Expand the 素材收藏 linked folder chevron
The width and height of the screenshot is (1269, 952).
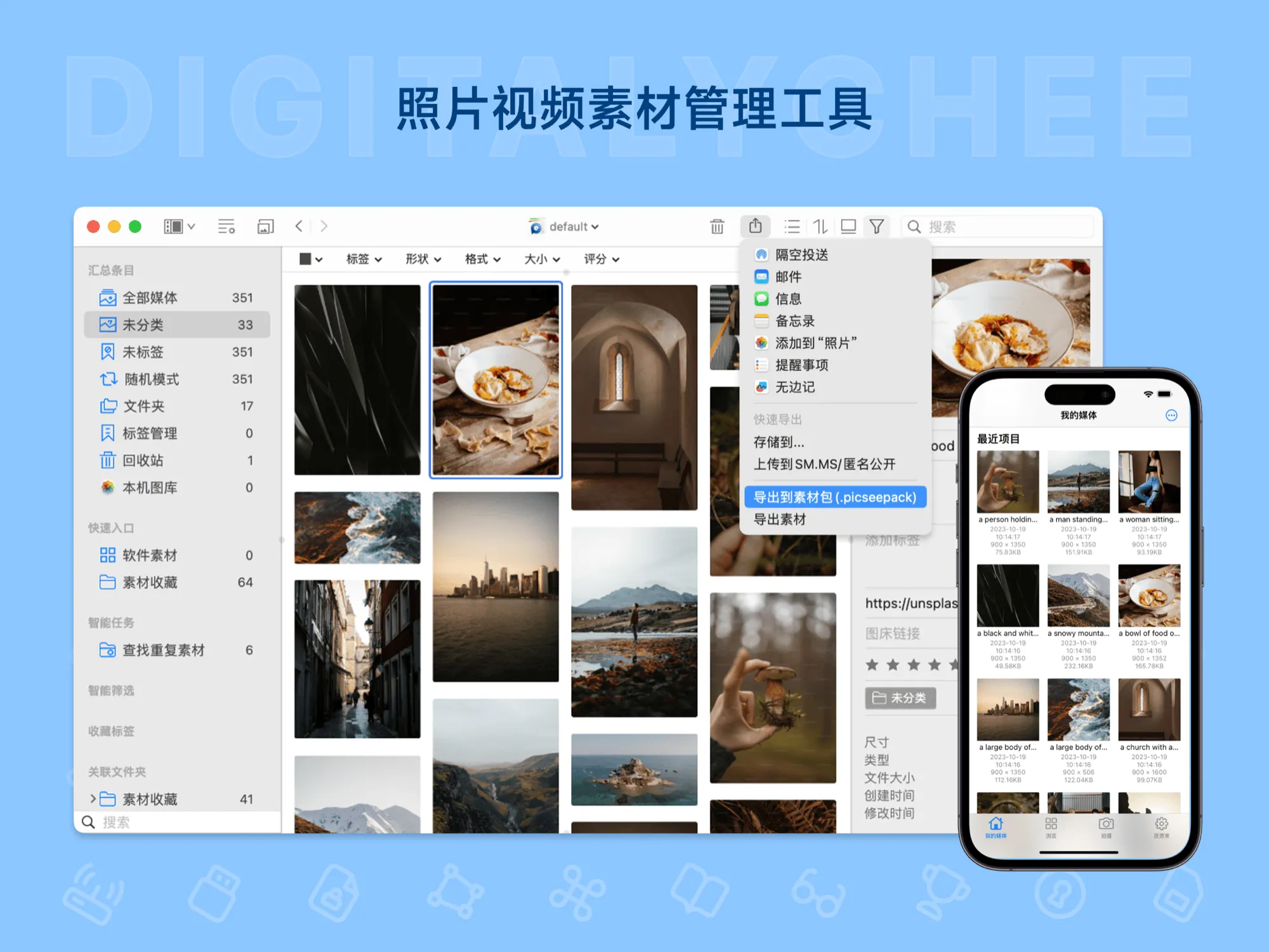93,799
